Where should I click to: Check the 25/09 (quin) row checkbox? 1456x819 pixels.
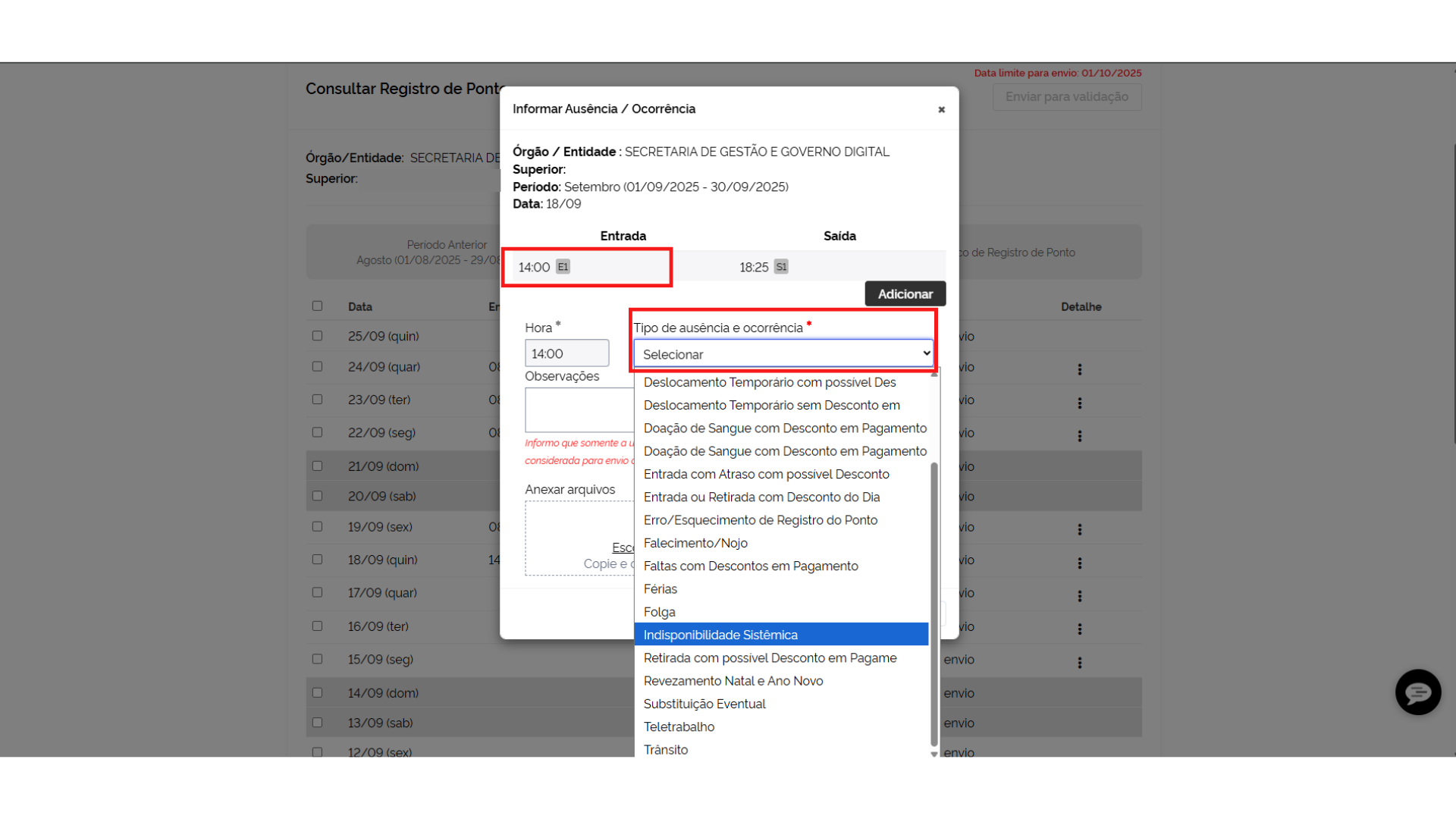[x=317, y=336]
